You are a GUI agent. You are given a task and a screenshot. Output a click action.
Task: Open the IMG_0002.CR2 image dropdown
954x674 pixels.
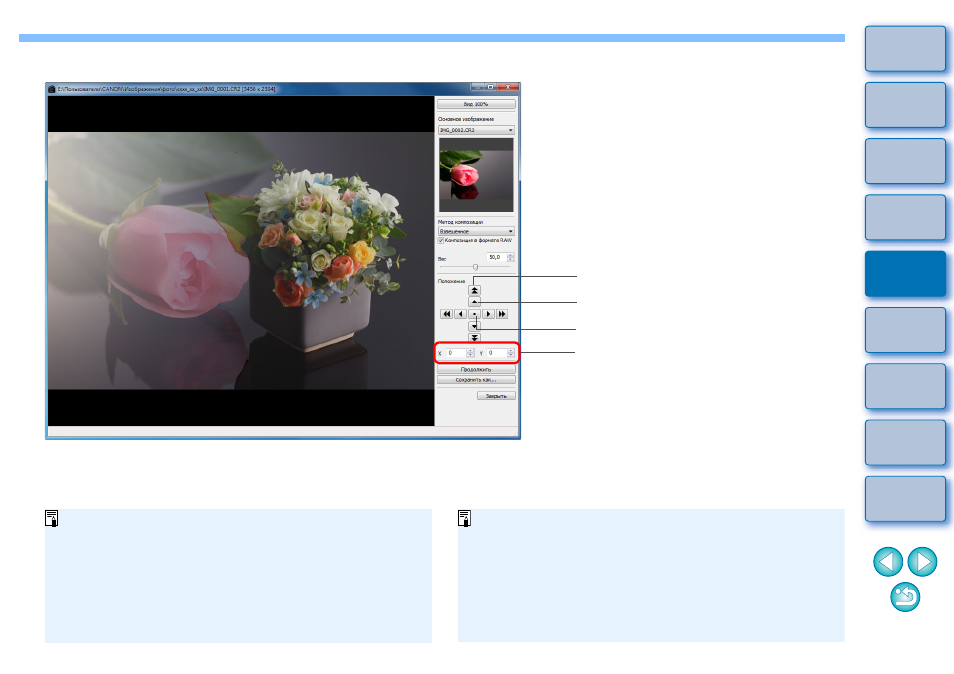pos(476,130)
